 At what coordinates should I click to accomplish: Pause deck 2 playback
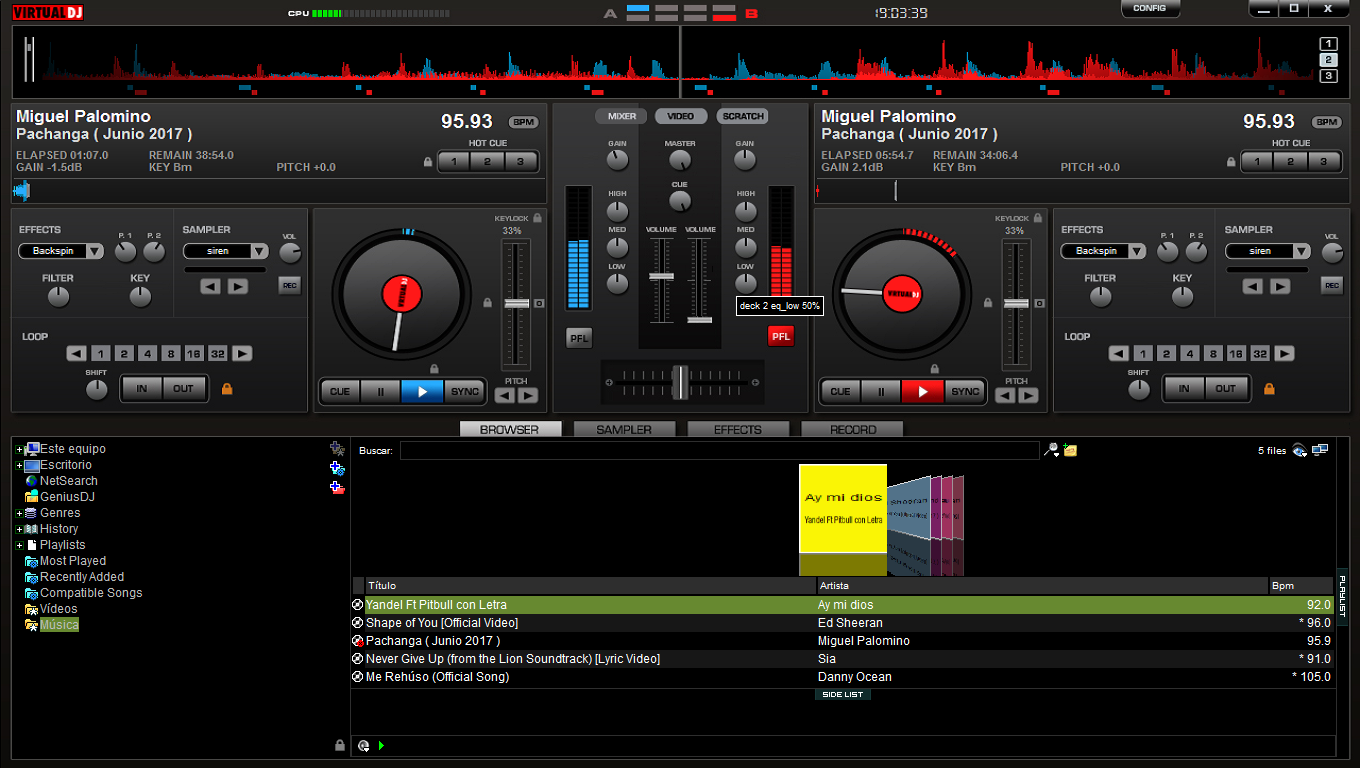[x=880, y=391]
